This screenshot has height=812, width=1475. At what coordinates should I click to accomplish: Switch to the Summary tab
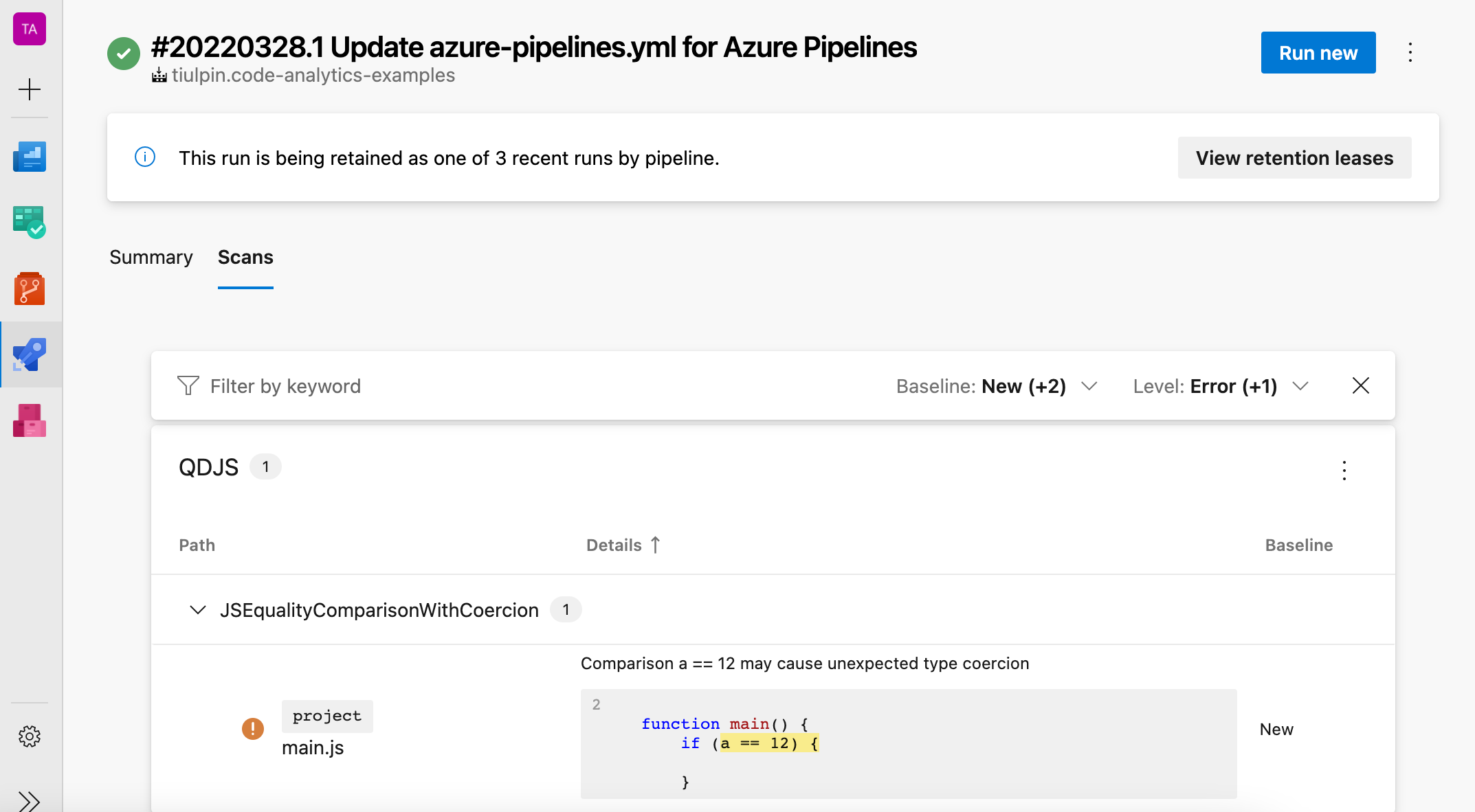[x=151, y=257]
